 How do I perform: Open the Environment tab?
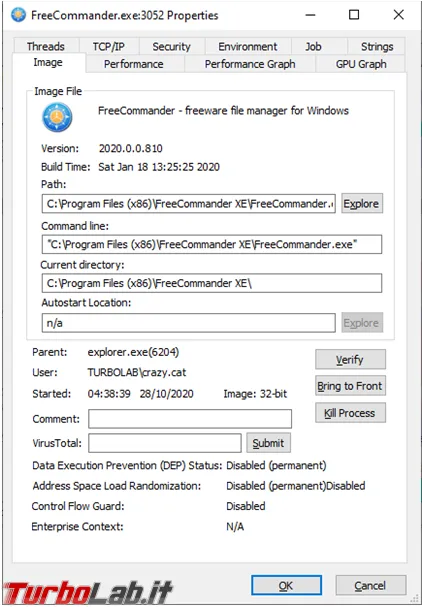click(x=248, y=46)
